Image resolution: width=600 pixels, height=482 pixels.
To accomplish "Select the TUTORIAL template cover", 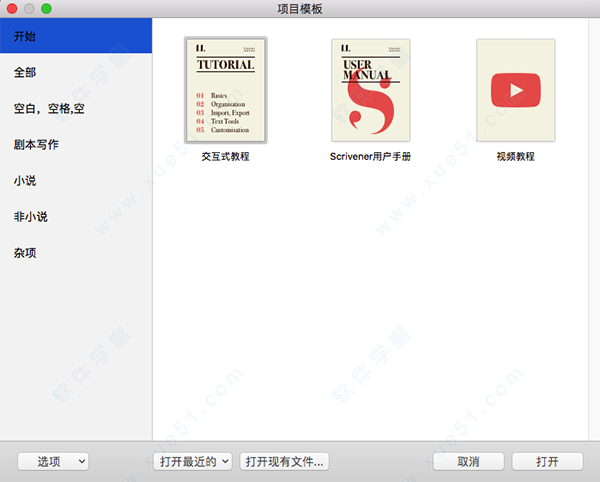I will coord(226,90).
